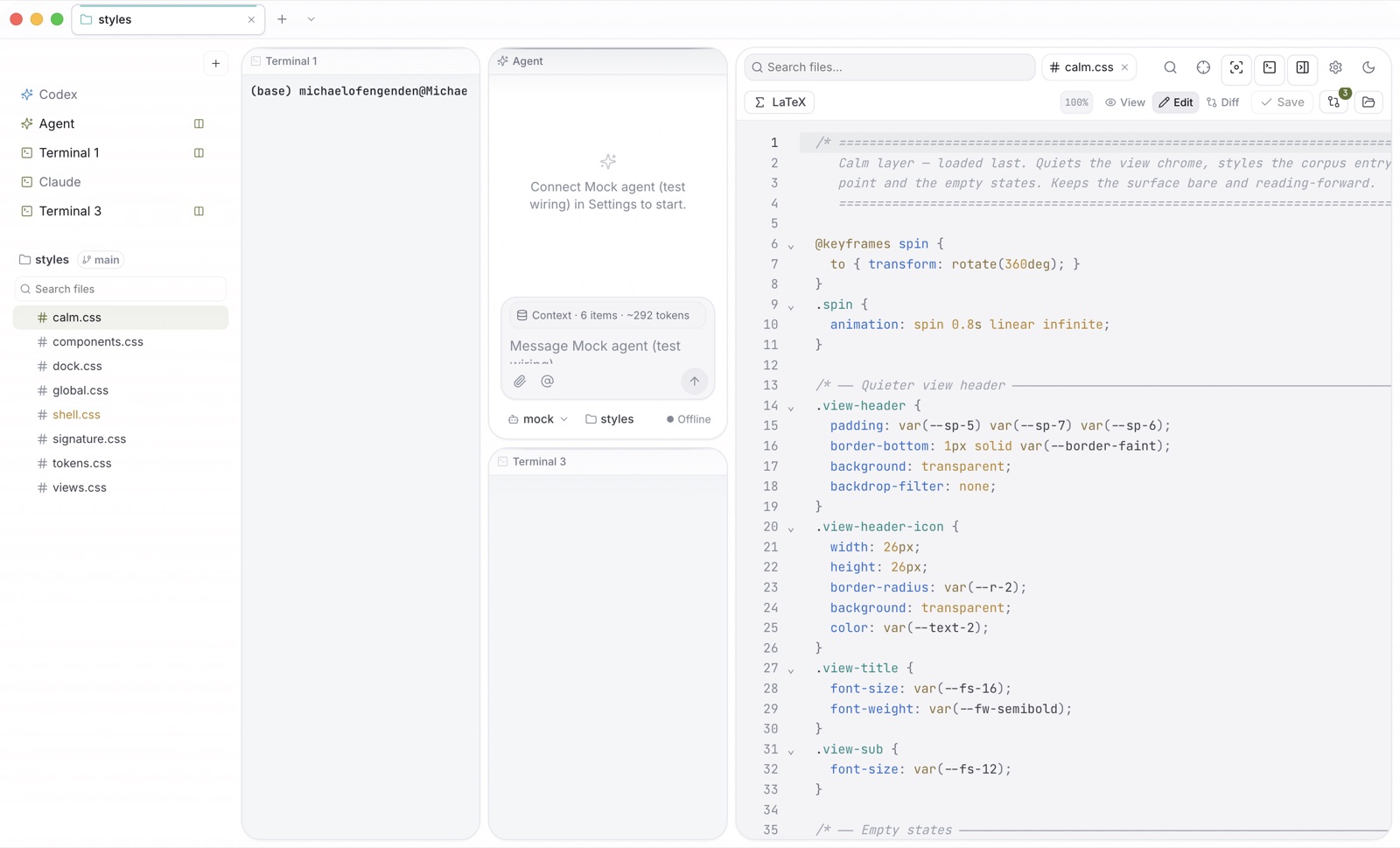The image size is (1400, 848).
Task: Click the Message Mock agent input
Action: (x=607, y=350)
